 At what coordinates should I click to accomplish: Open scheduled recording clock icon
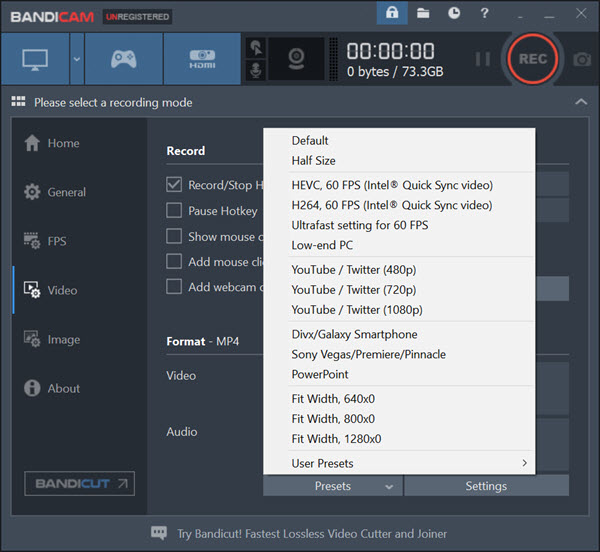pyautogui.click(x=454, y=13)
